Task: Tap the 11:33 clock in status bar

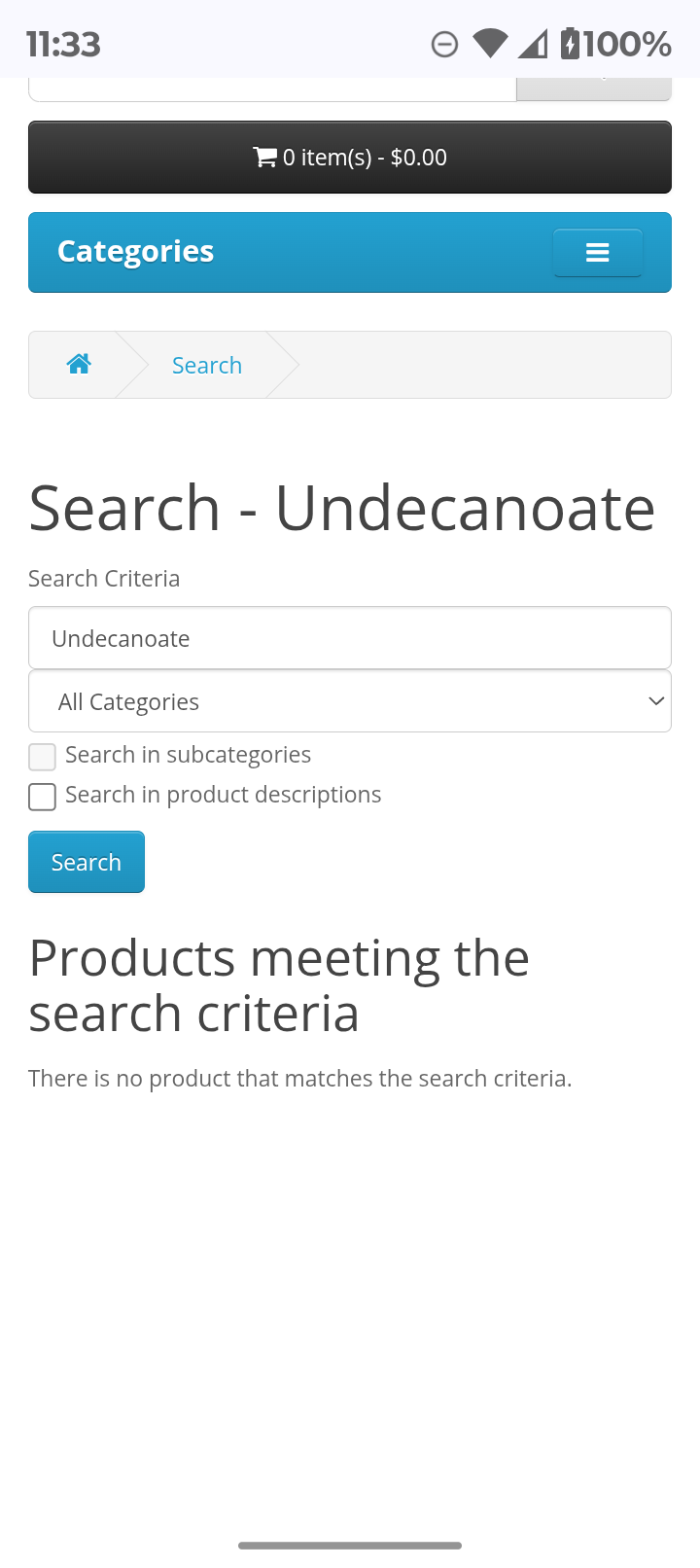Action: click(x=63, y=44)
